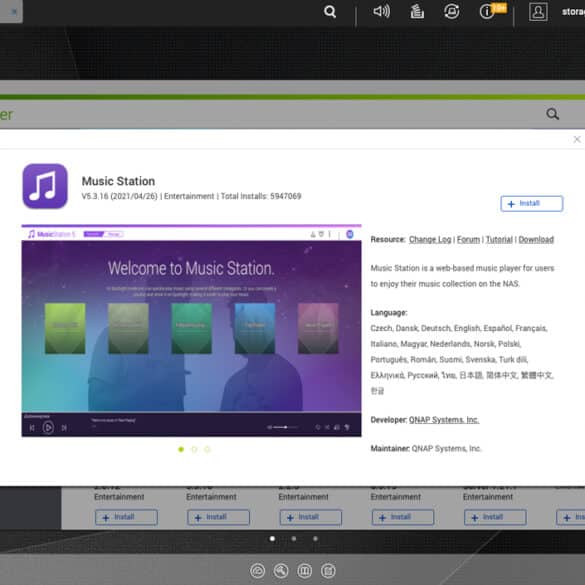Install Music Station with the Install button
The image size is (585, 585).
coord(531,204)
